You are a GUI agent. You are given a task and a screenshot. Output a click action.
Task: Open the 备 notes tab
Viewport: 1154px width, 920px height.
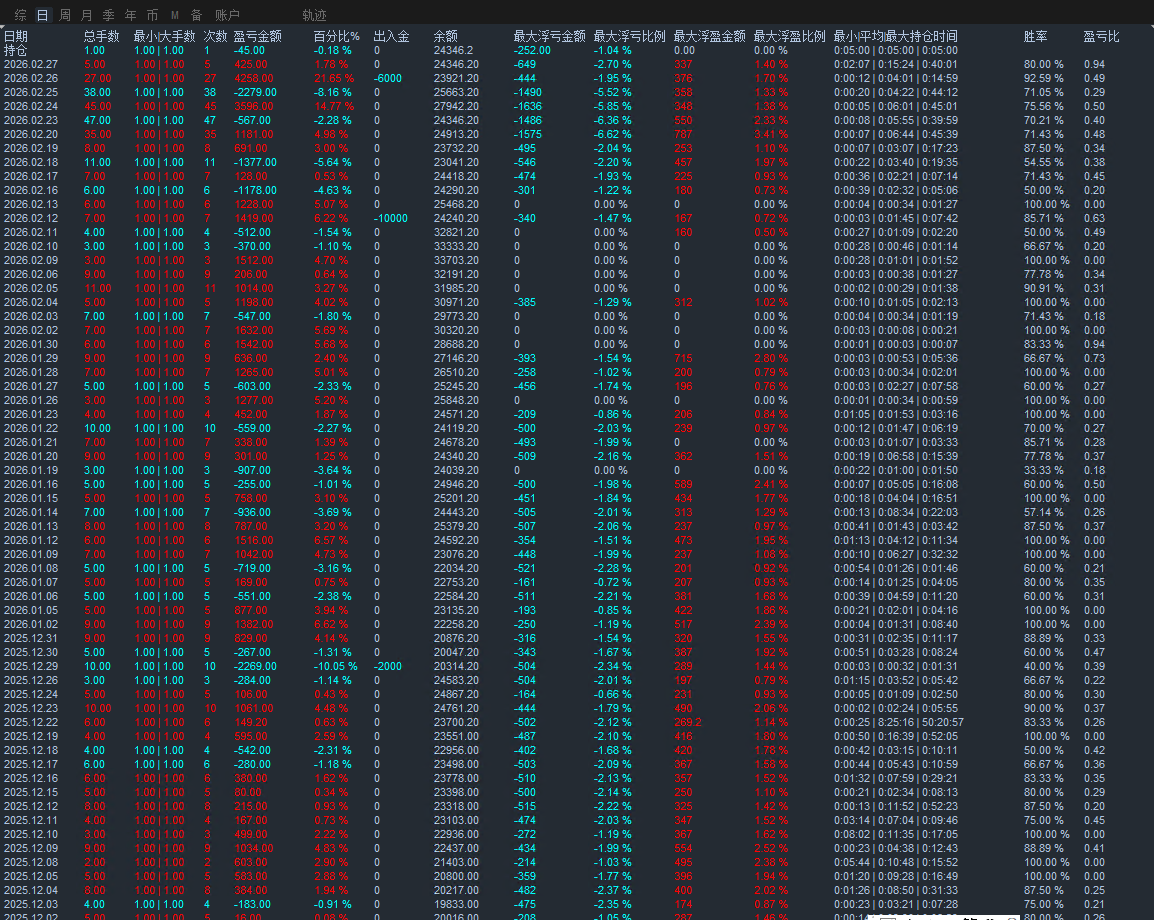(197, 15)
